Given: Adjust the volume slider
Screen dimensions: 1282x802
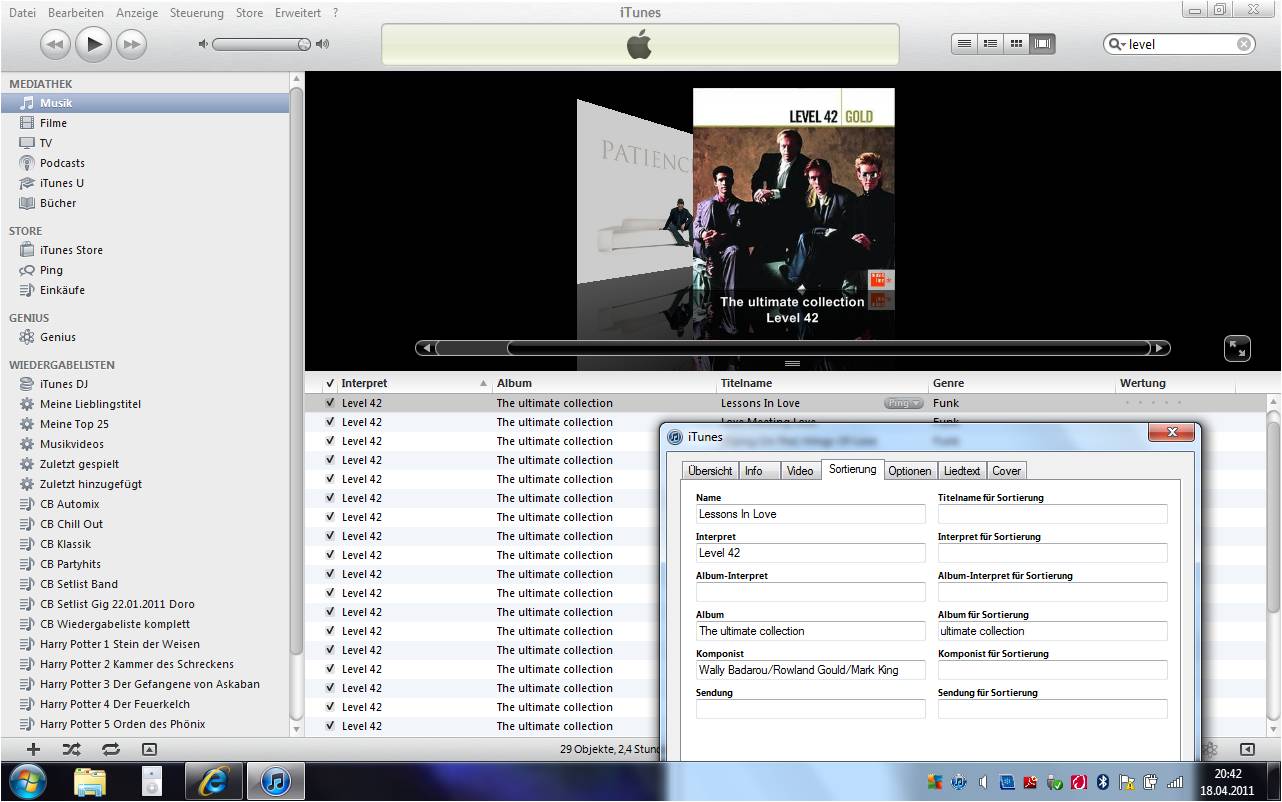Looking at the screenshot, I should point(262,44).
